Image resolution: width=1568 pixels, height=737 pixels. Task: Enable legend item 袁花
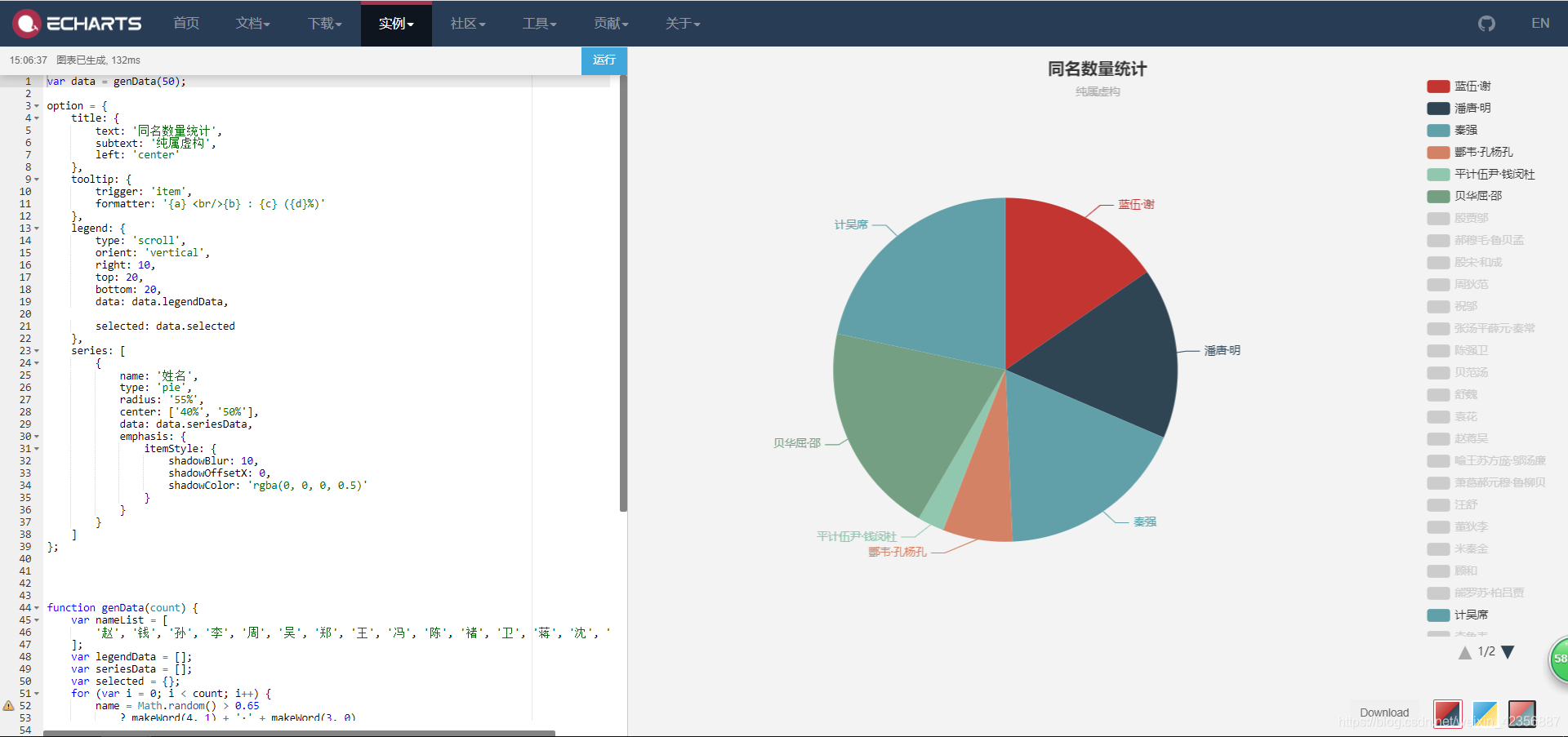click(1452, 417)
